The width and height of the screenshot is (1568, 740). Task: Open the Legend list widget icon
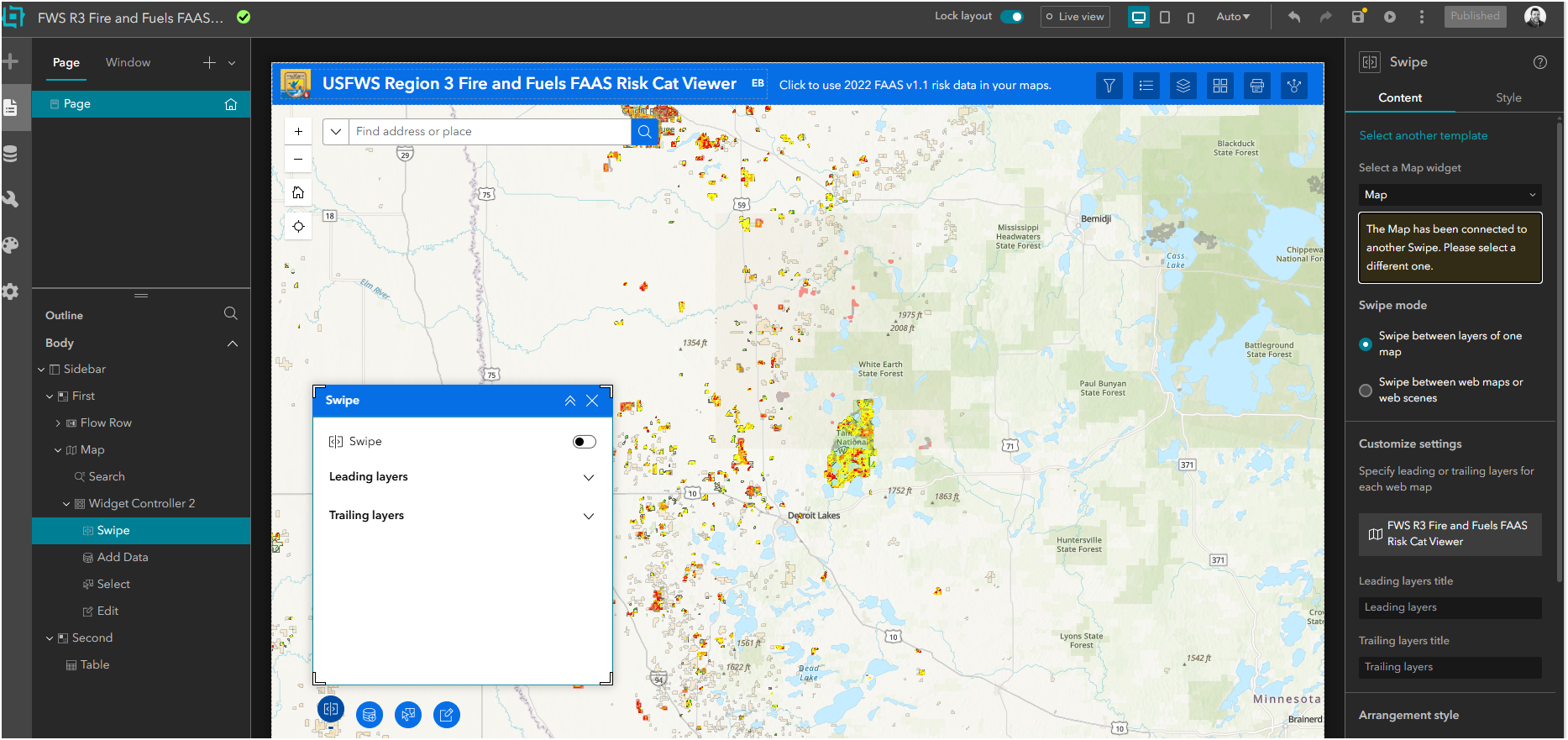coord(1146,85)
